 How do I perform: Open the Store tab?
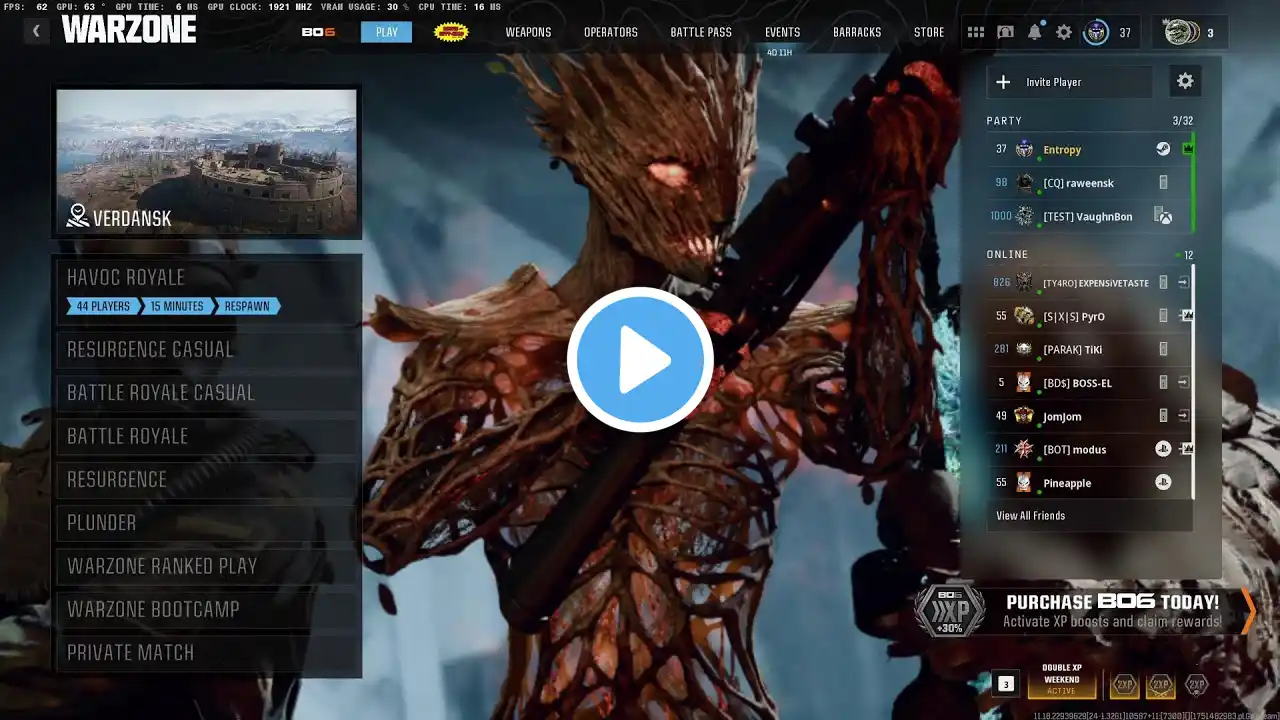[929, 32]
